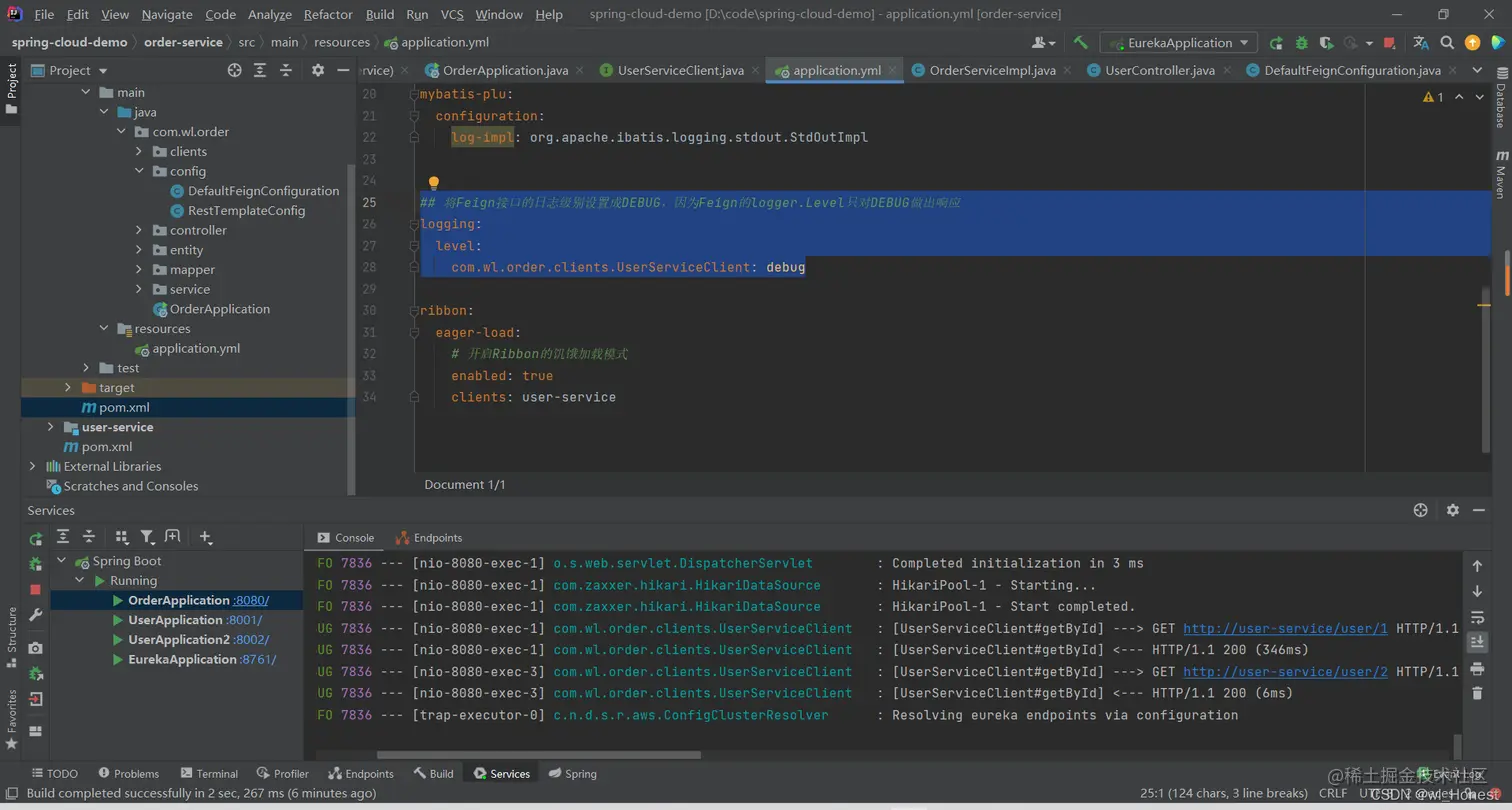Click the yellow lightbulb in editor gutter

click(434, 183)
